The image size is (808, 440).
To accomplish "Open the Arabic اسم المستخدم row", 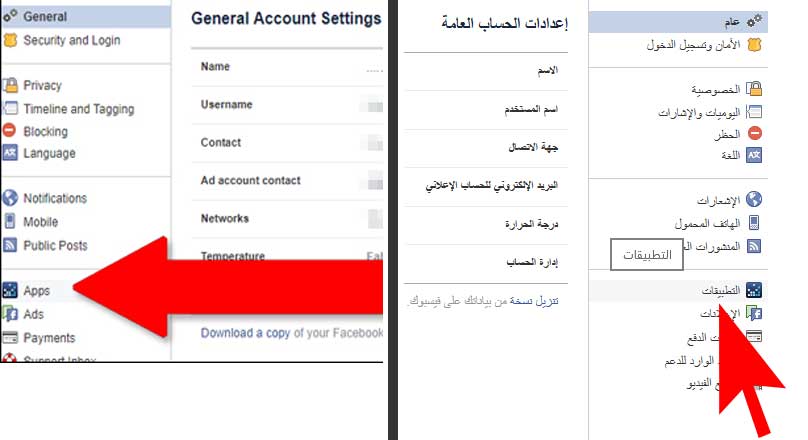I will click(486, 110).
